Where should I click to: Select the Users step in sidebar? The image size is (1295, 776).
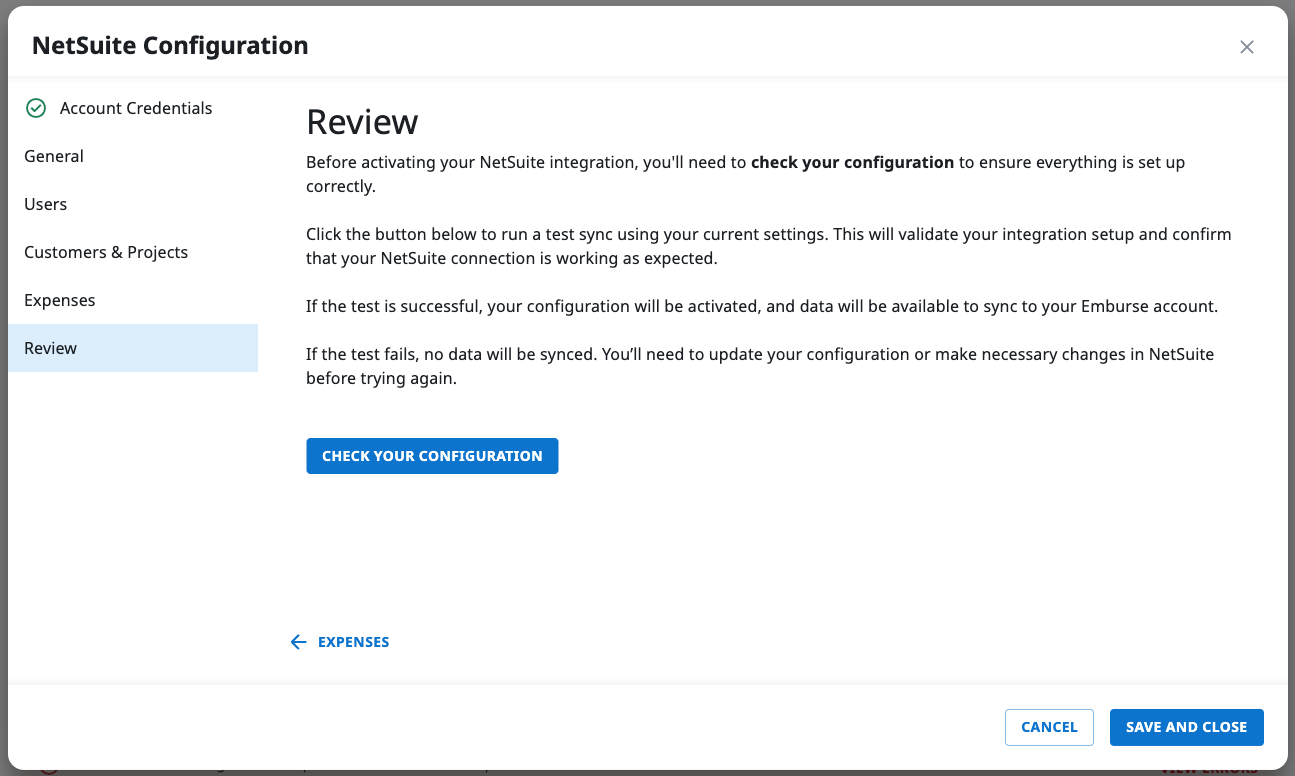133,204
